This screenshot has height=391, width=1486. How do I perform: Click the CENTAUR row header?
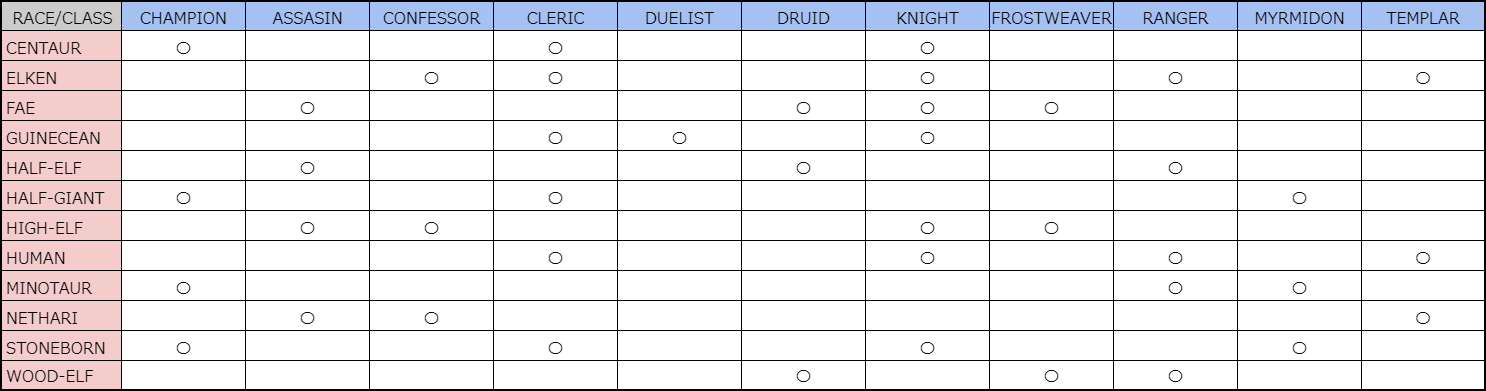(62, 47)
